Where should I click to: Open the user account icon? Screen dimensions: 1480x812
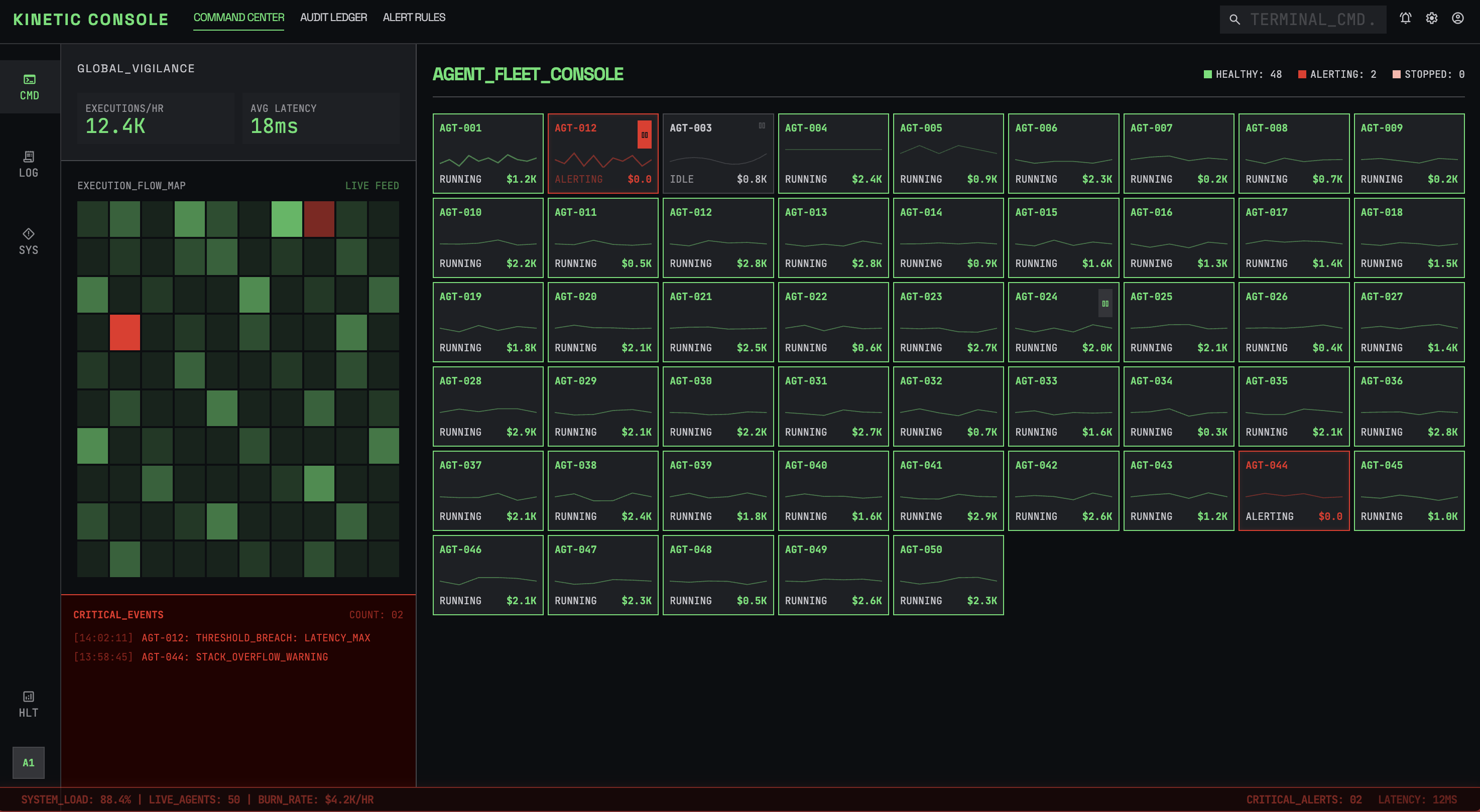tap(1457, 19)
